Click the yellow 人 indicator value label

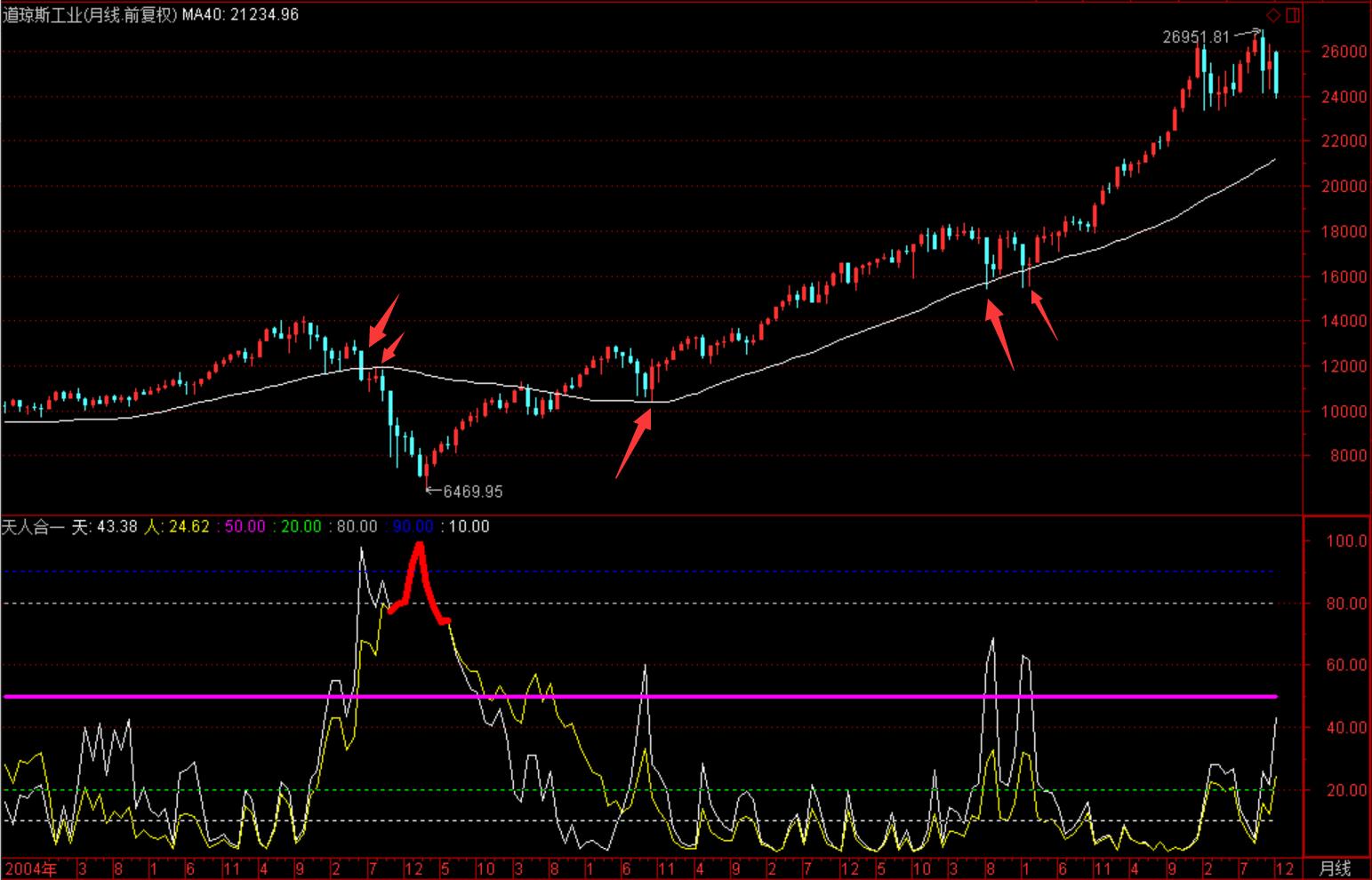(177, 526)
